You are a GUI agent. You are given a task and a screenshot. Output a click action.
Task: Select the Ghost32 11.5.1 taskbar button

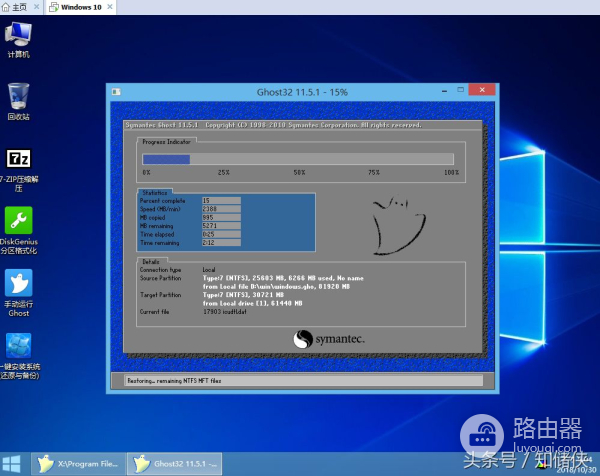(173, 464)
